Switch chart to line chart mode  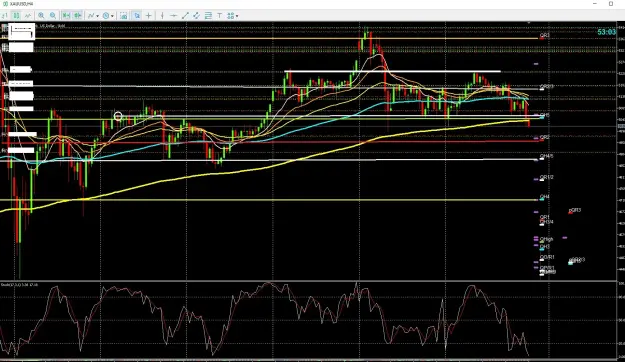[x=28, y=16]
